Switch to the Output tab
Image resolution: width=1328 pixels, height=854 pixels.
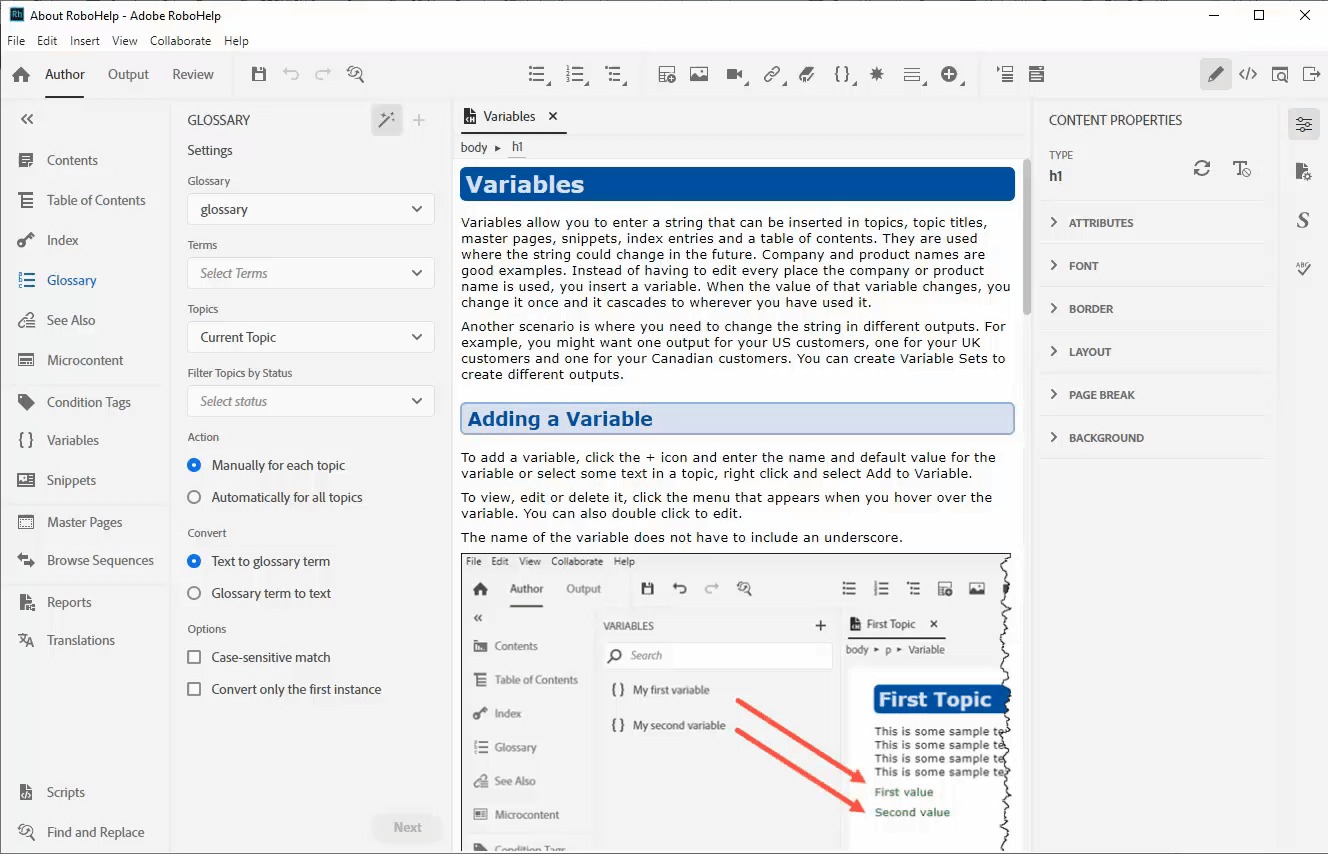(x=128, y=74)
